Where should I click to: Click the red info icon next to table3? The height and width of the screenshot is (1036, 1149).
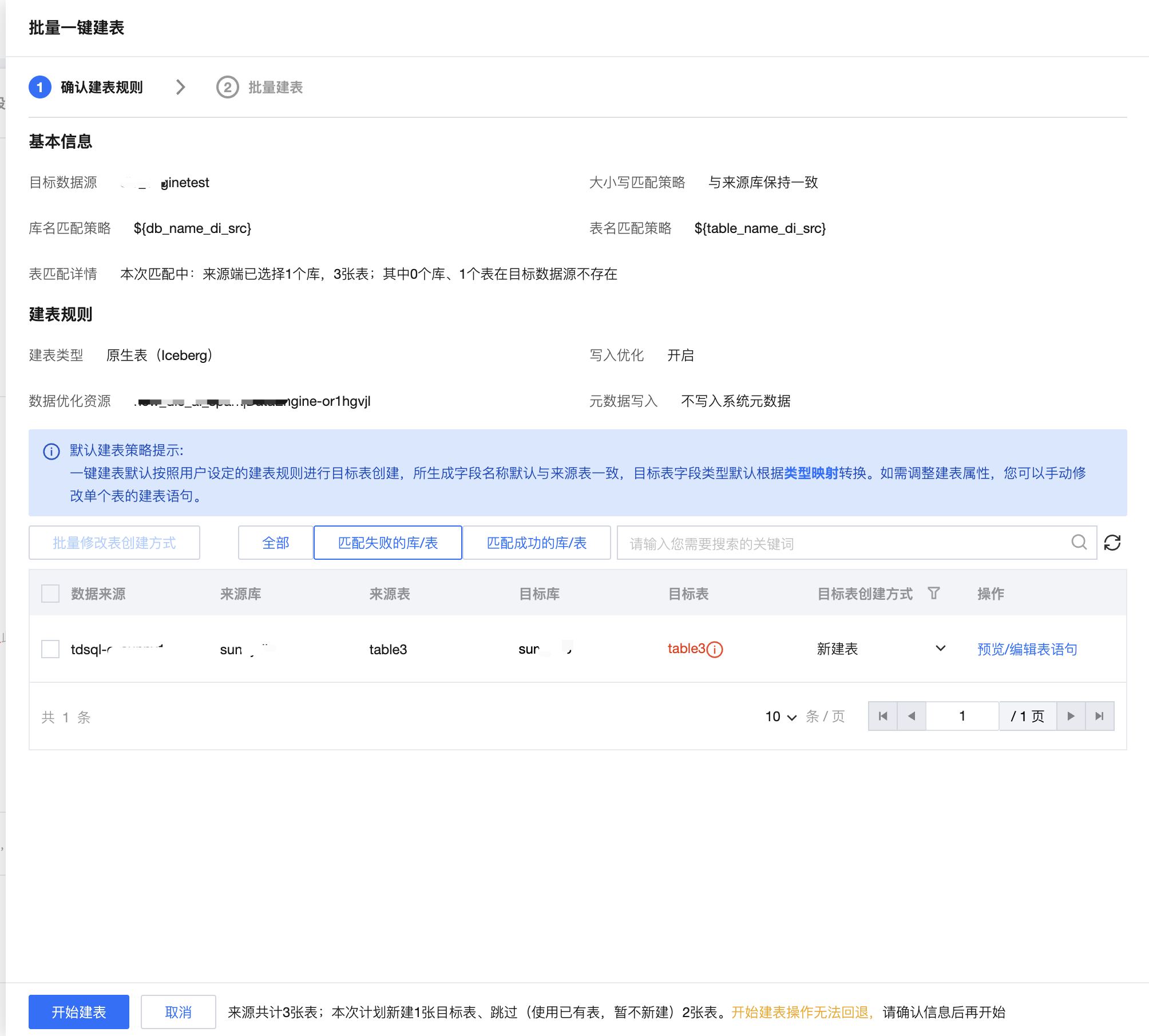coord(715,649)
